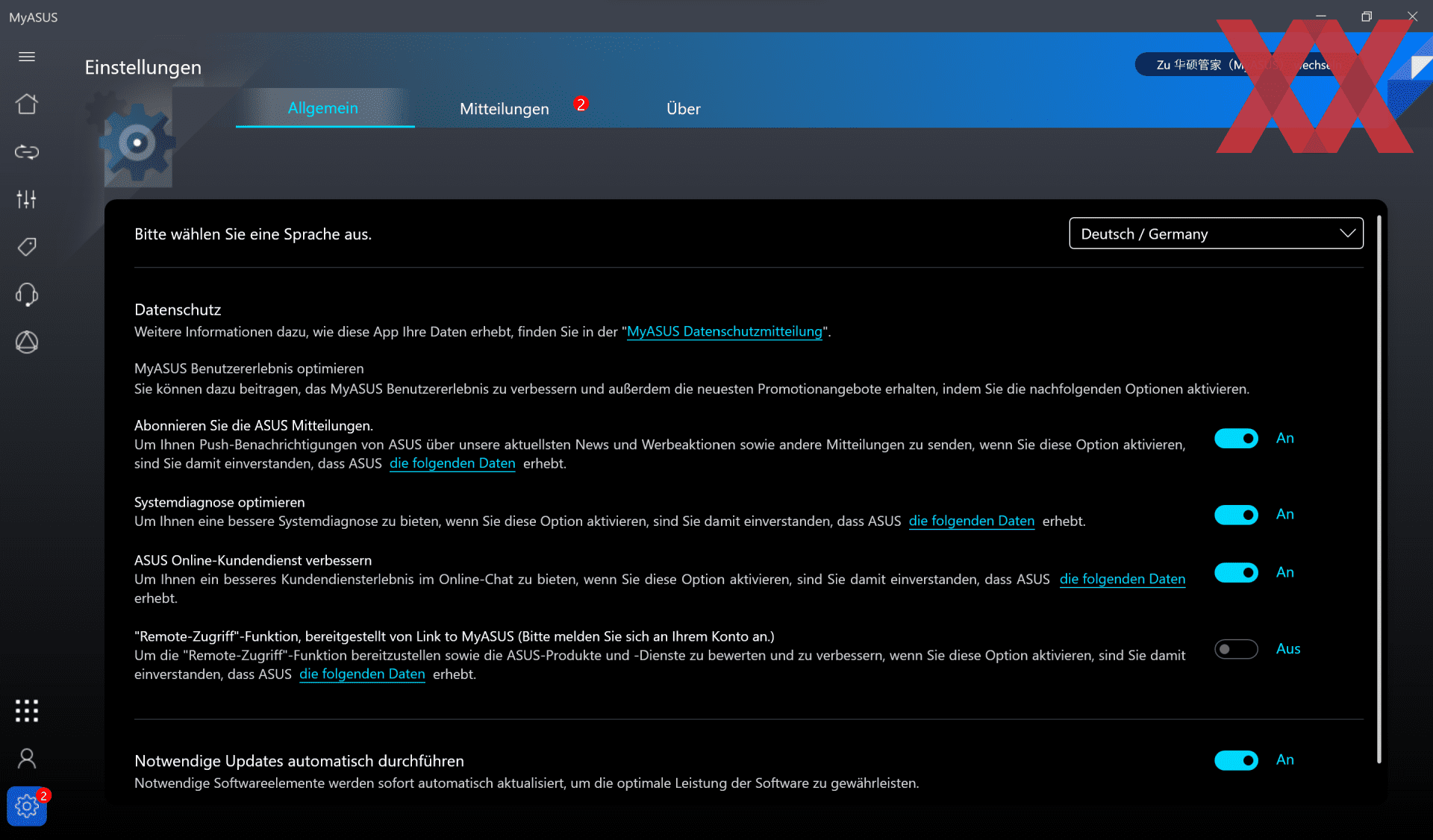Open 'die folgenden Daten' link under ASUS Mitteilungen
Viewport: 1433px width, 840px height.
click(452, 463)
